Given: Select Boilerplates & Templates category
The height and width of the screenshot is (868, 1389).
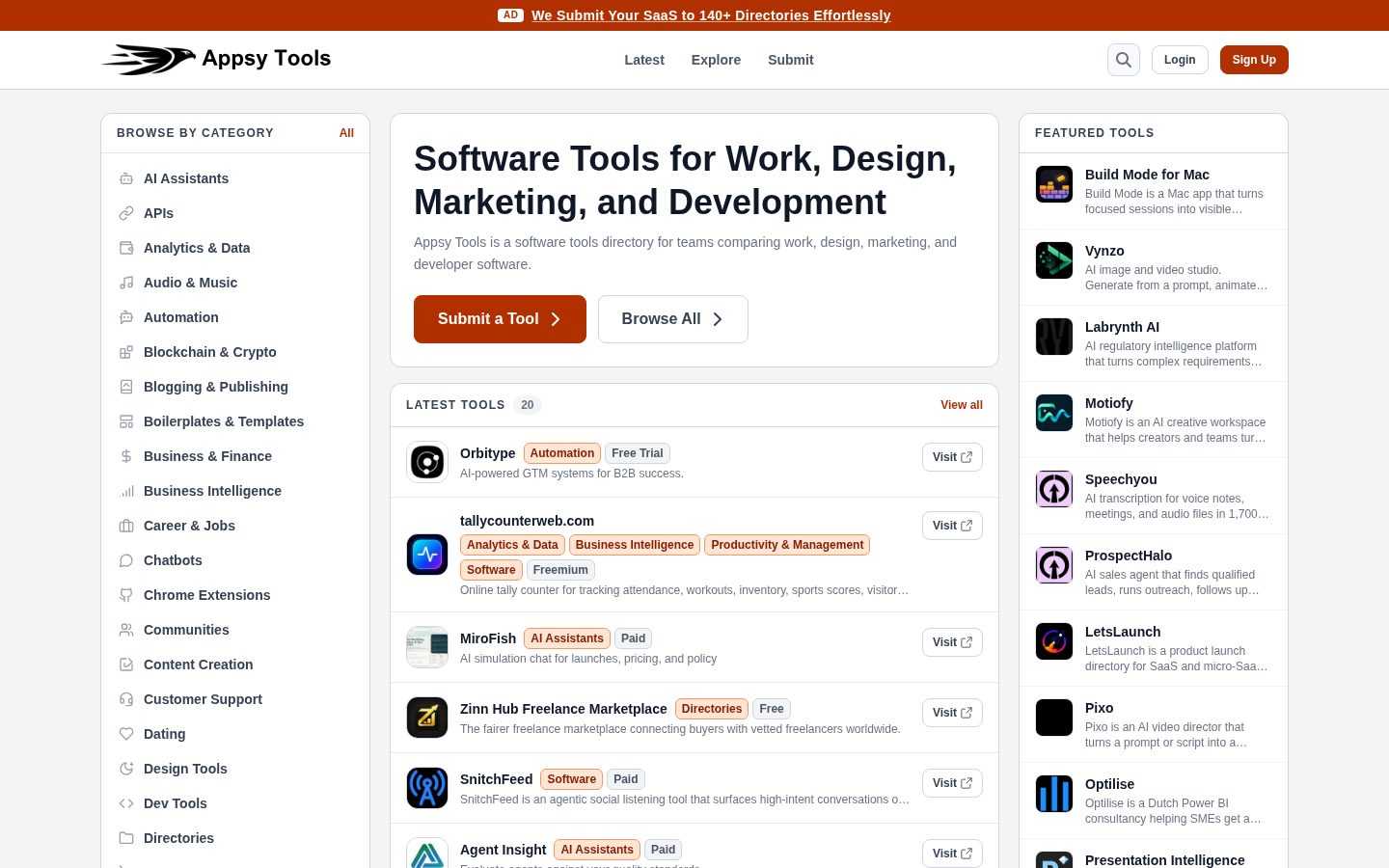Looking at the screenshot, I should [x=235, y=421].
